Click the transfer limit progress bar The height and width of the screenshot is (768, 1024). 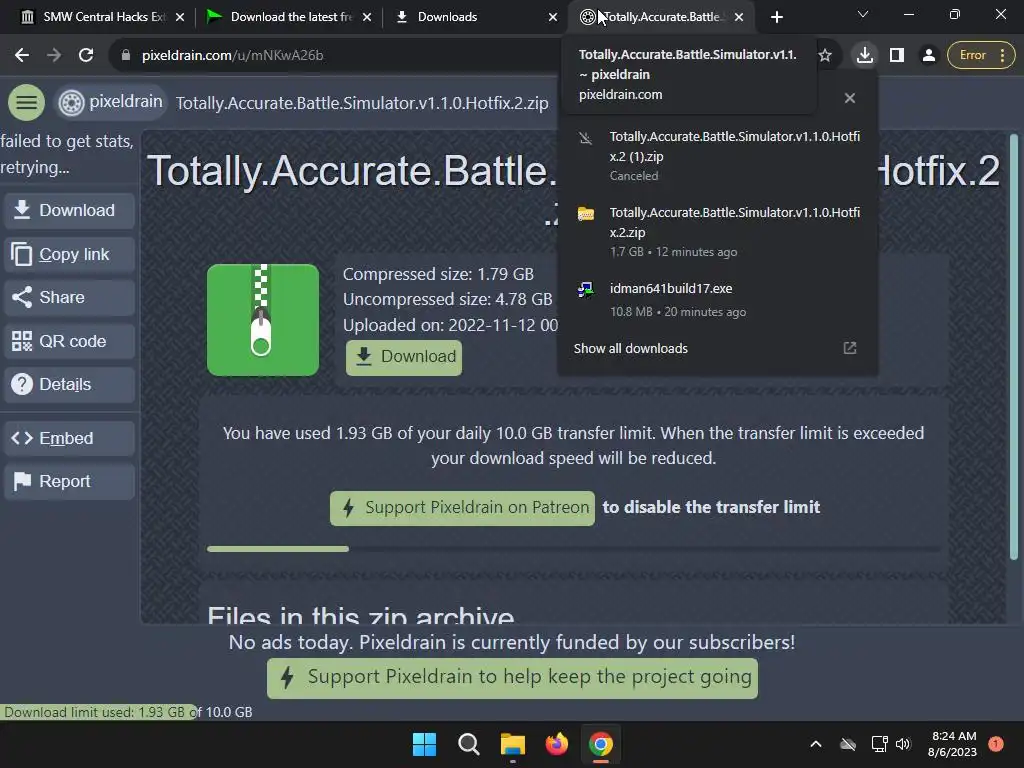tap(573, 549)
